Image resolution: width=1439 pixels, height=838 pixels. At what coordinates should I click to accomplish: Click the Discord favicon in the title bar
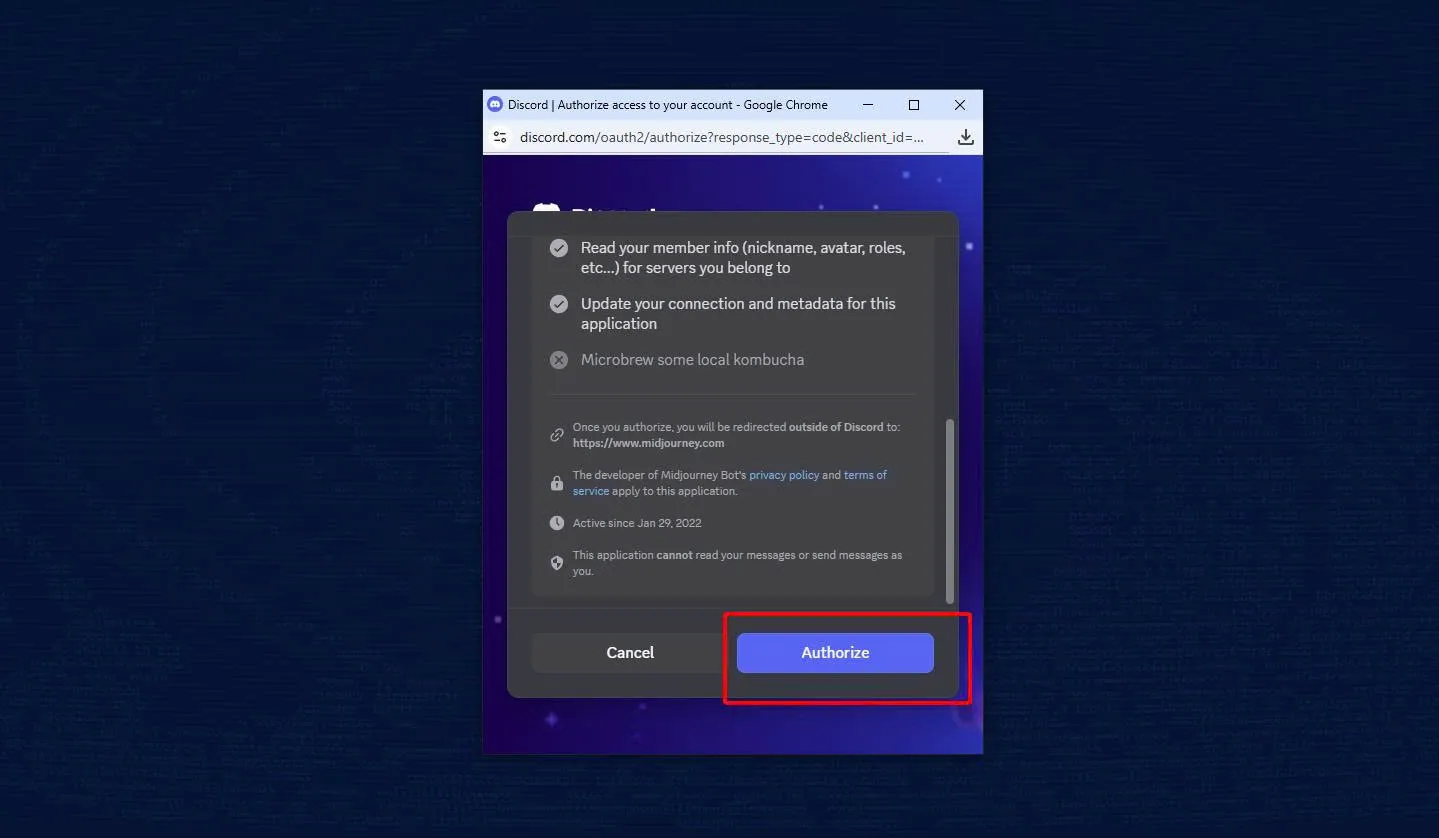pyautogui.click(x=495, y=105)
